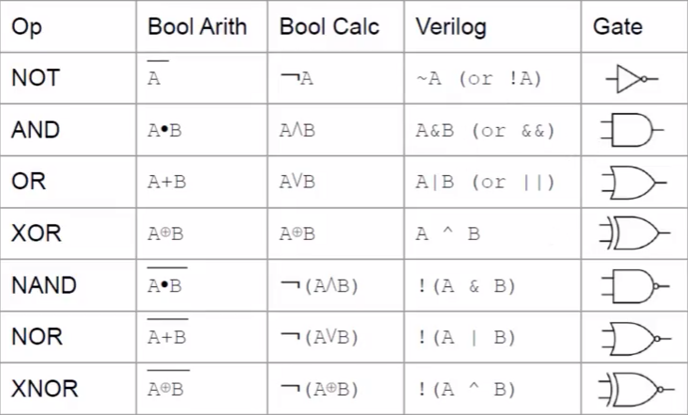Click the NOT gate symbol
Image resolution: width=688 pixels, height=415 pixels.
[631, 78]
